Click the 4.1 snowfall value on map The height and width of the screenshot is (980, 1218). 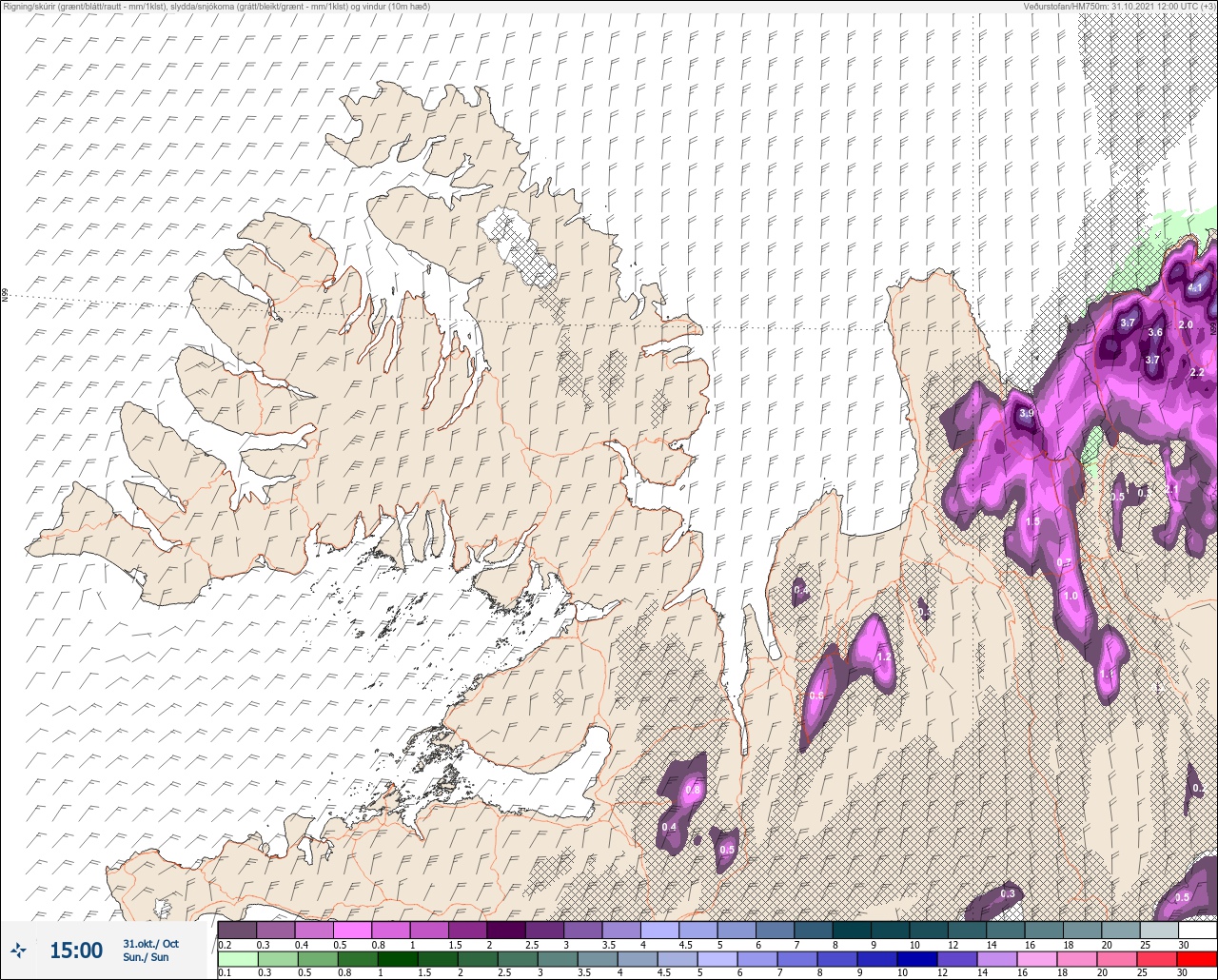(1196, 287)
